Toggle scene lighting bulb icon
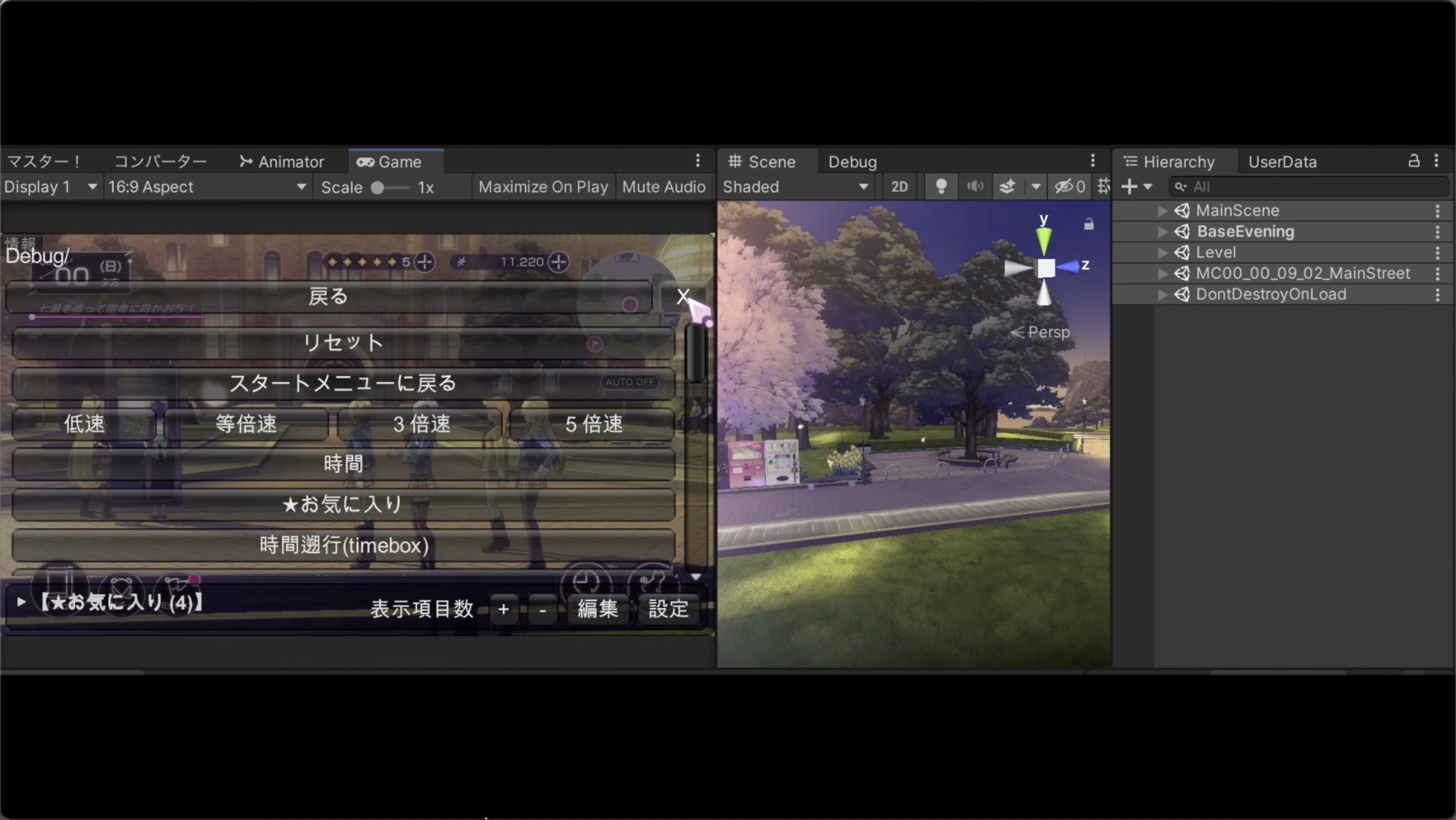The image size is (1456, 820). pos(940,187)
